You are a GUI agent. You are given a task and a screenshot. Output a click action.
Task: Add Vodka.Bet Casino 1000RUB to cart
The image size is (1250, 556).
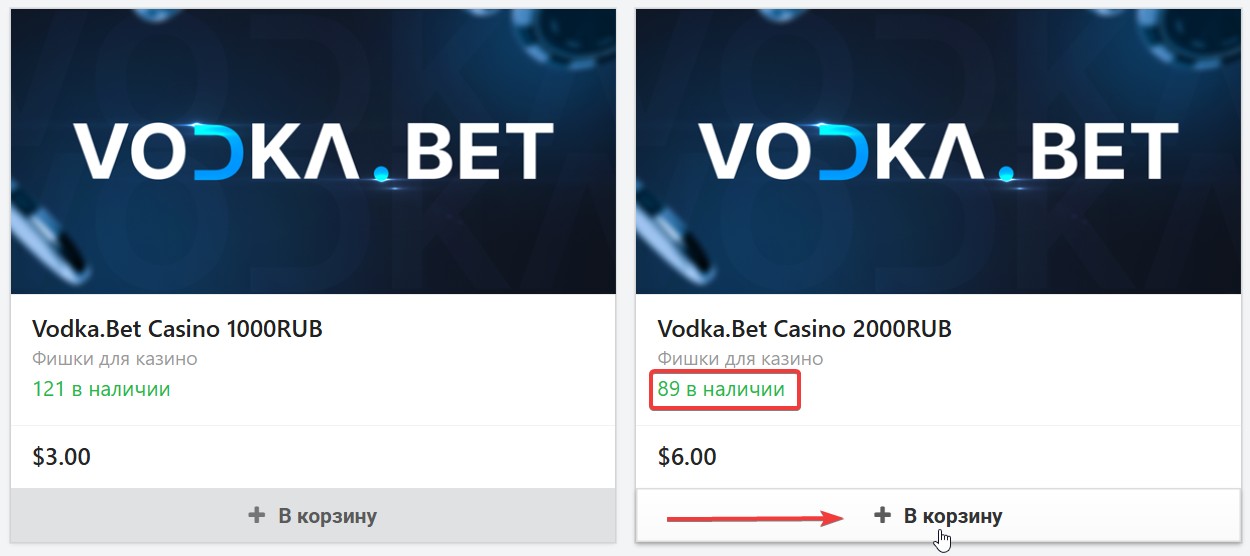click(x=313, y=516)
